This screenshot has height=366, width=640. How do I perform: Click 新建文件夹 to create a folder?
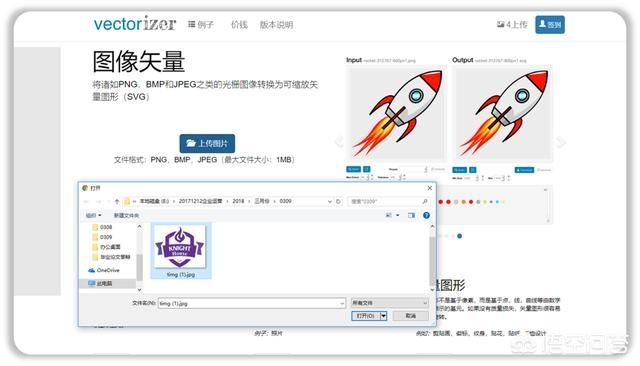tap(126, 215)
